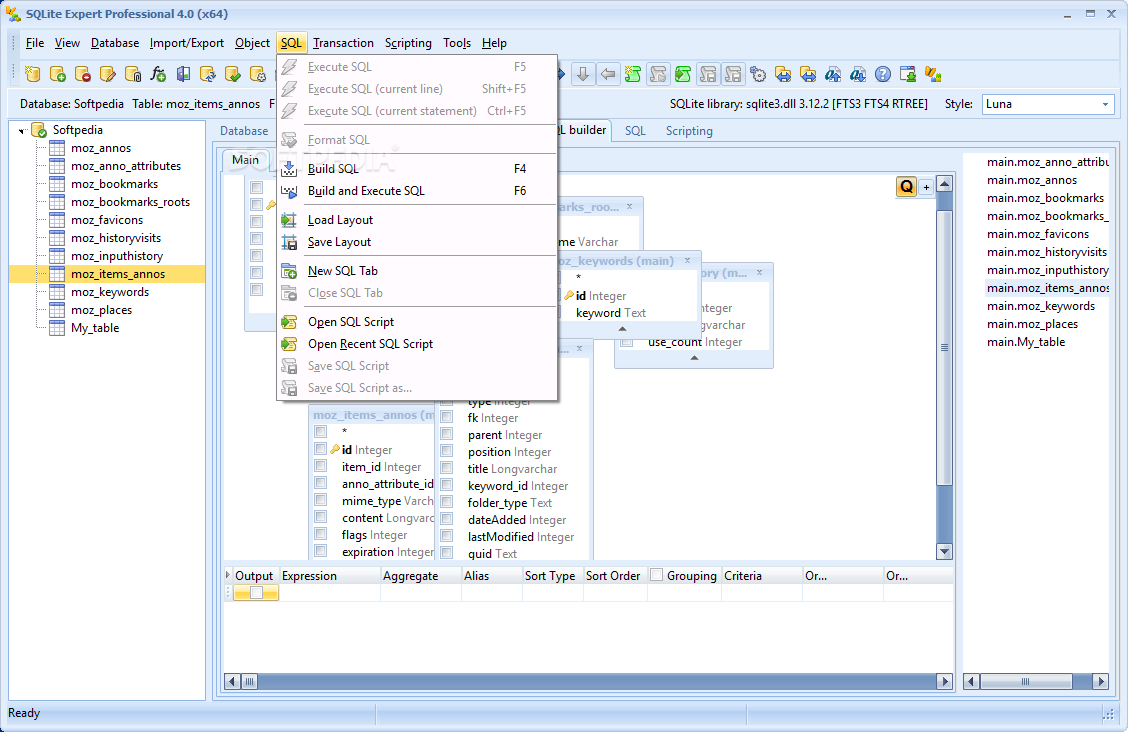Click the database icon with green plus
The width and height of the screenshot is (1128, 732).
click(58, 74)
